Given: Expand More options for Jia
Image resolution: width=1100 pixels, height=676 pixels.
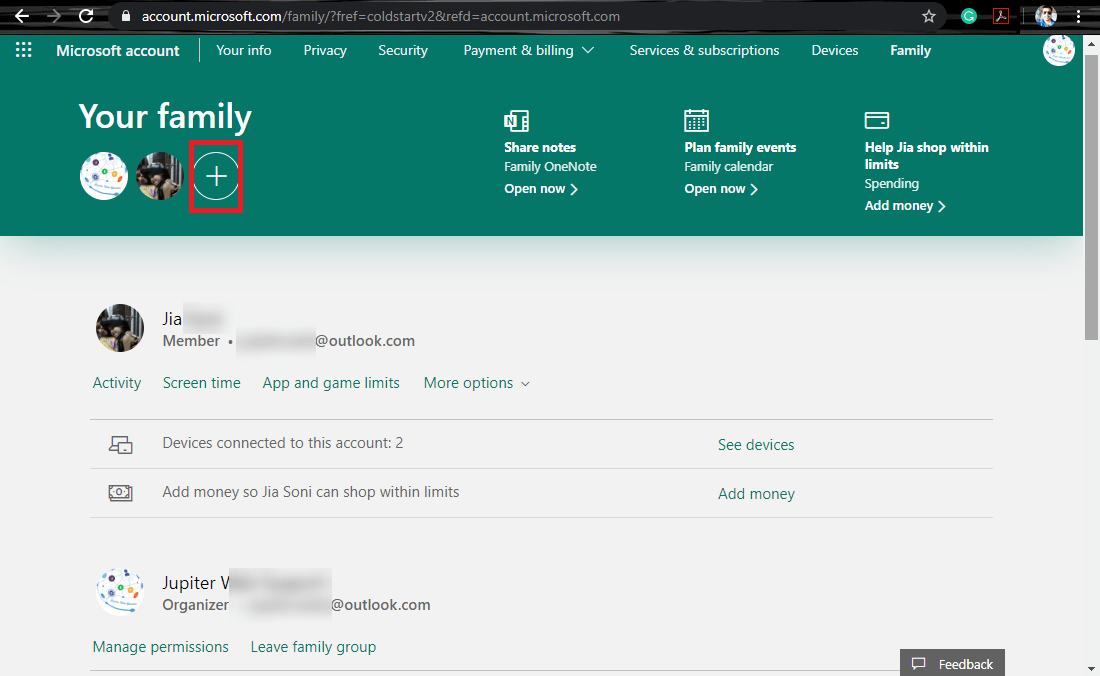Looking at the screenshot, I should 476,383.
